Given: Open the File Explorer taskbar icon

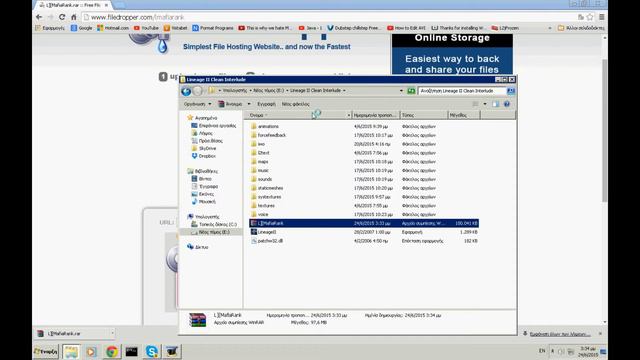Looking at the screenshot, I should [x=71, y=351].
